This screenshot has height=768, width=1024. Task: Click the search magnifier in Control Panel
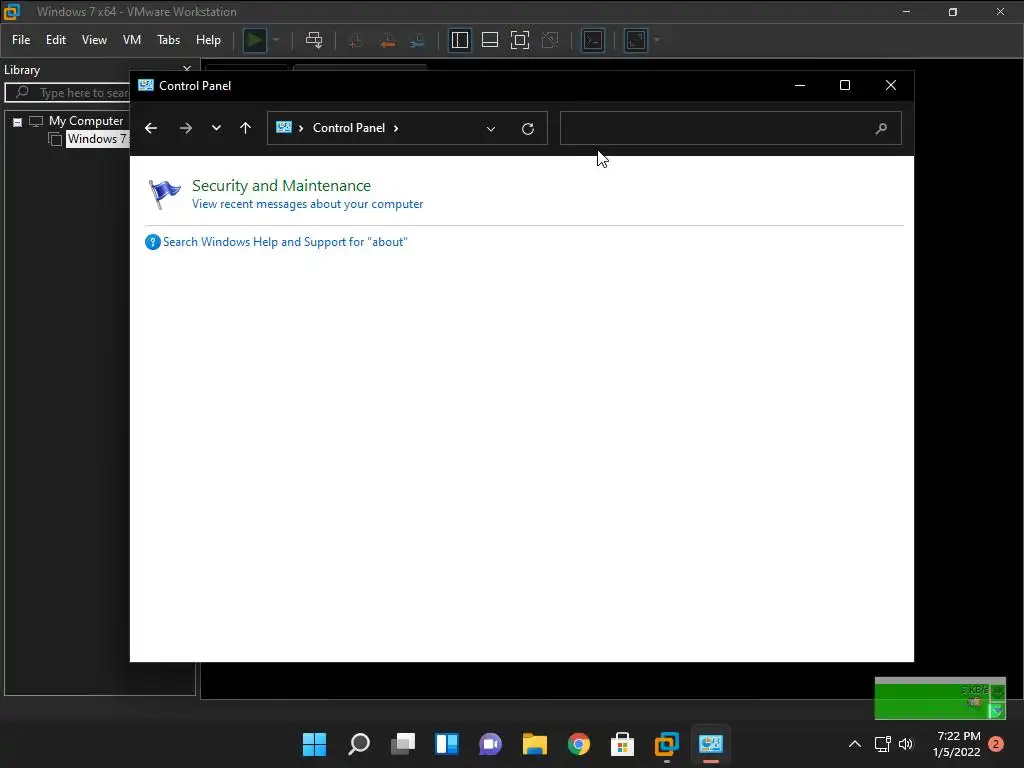coord(881,129)
